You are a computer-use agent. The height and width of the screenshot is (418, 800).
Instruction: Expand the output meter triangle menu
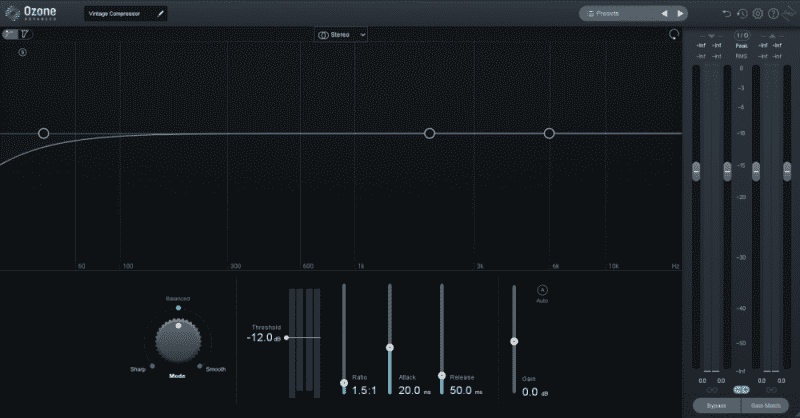click(x=772, y=36)
